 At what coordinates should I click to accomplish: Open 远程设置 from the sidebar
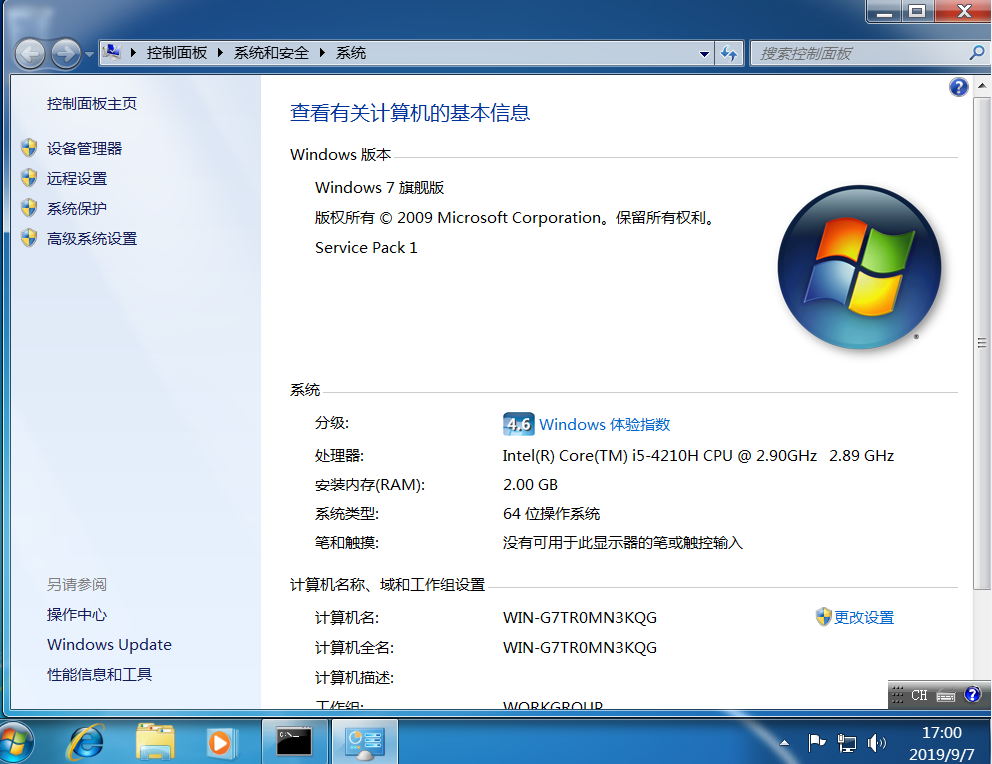(77, 179)
